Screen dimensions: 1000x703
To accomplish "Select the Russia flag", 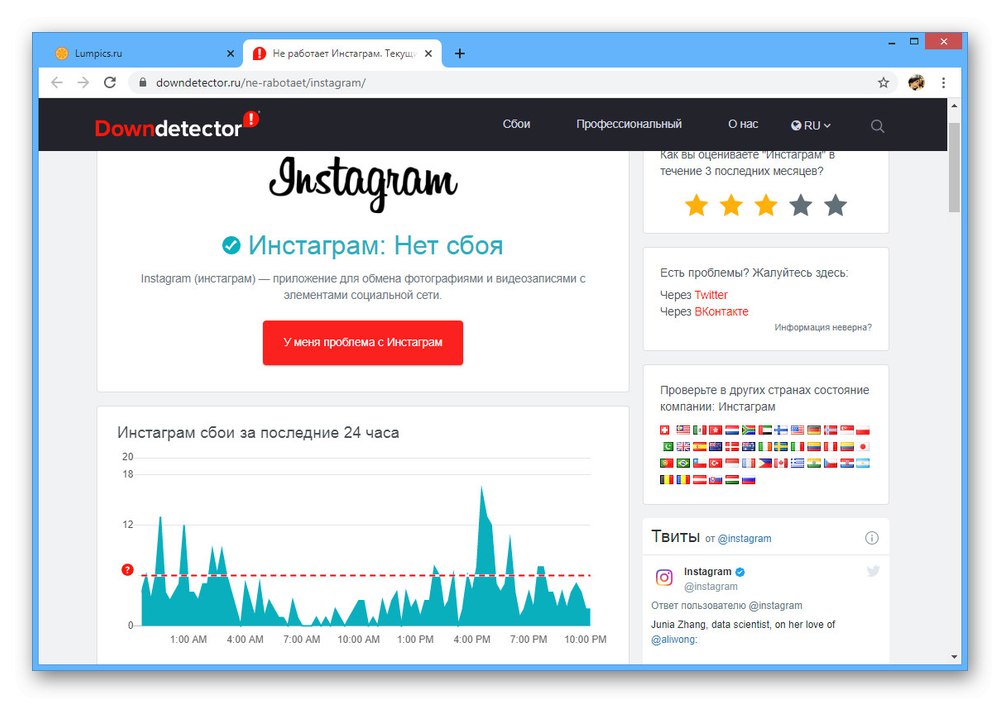I will (x=749, y=479).
